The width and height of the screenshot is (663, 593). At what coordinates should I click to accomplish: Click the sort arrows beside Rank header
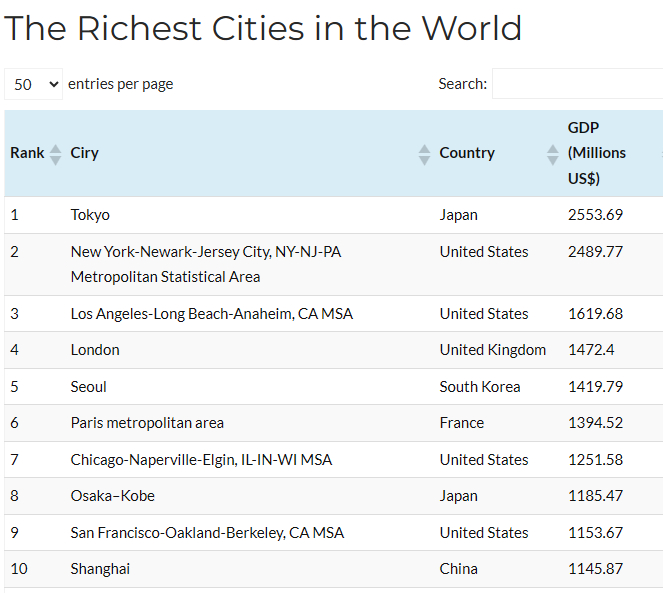[55, 154]
